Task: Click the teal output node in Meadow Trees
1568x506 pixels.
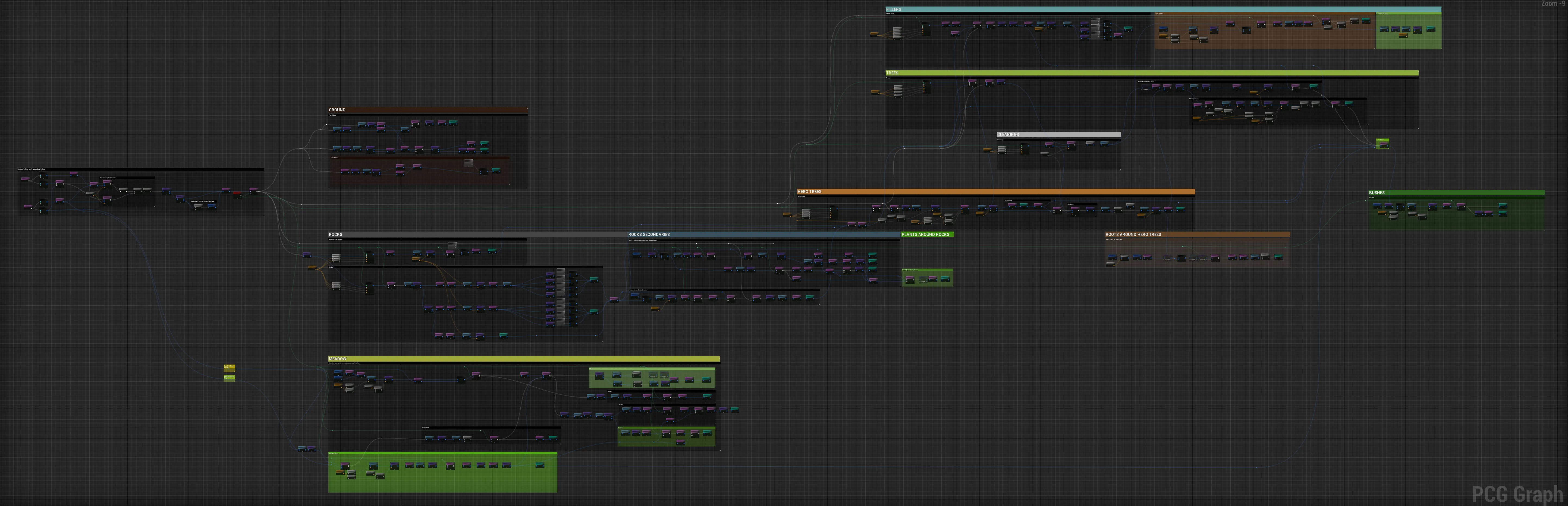Action: tap(539, 465)
